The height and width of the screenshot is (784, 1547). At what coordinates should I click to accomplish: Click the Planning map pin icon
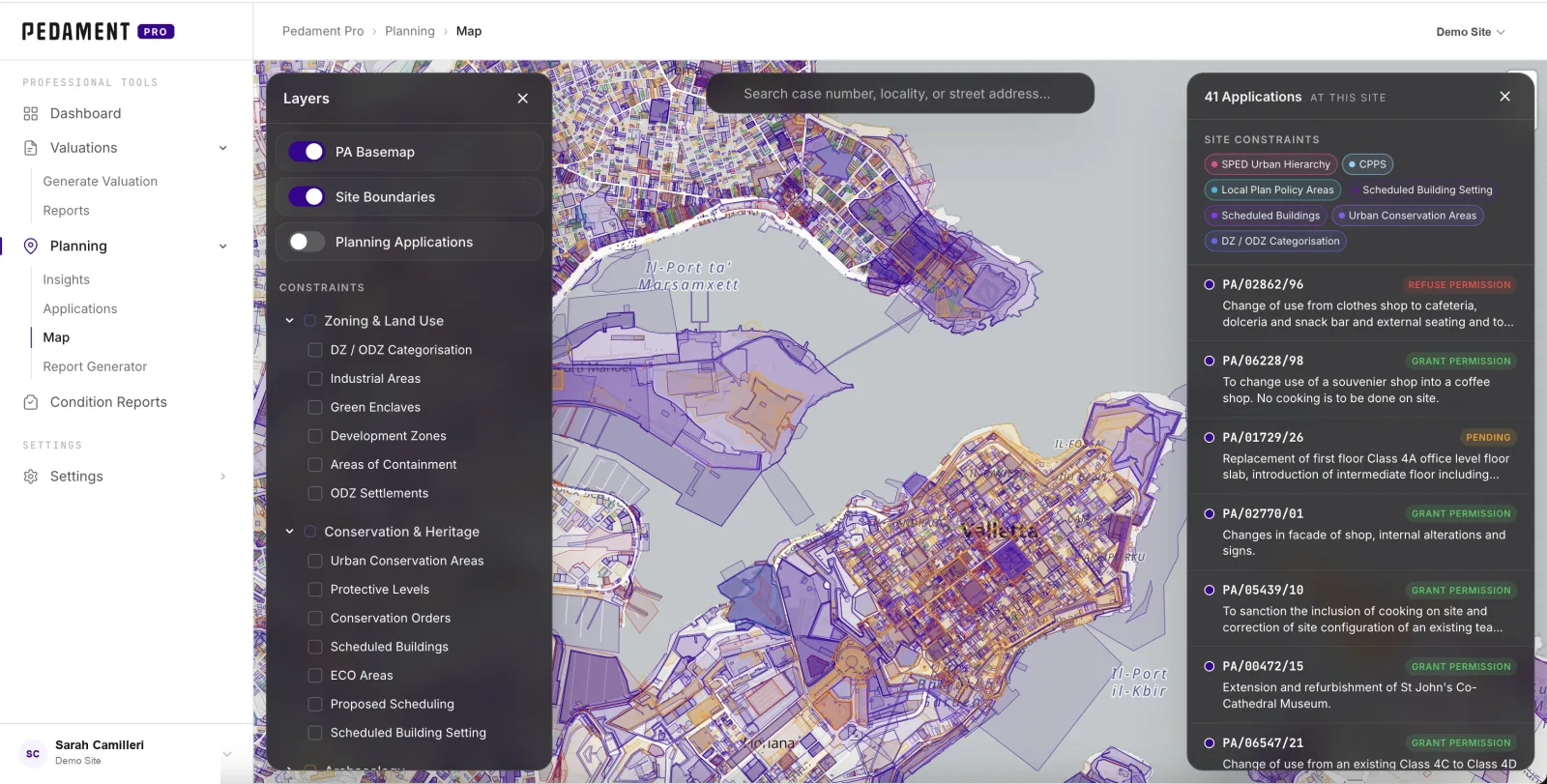(x=31, y=247)
